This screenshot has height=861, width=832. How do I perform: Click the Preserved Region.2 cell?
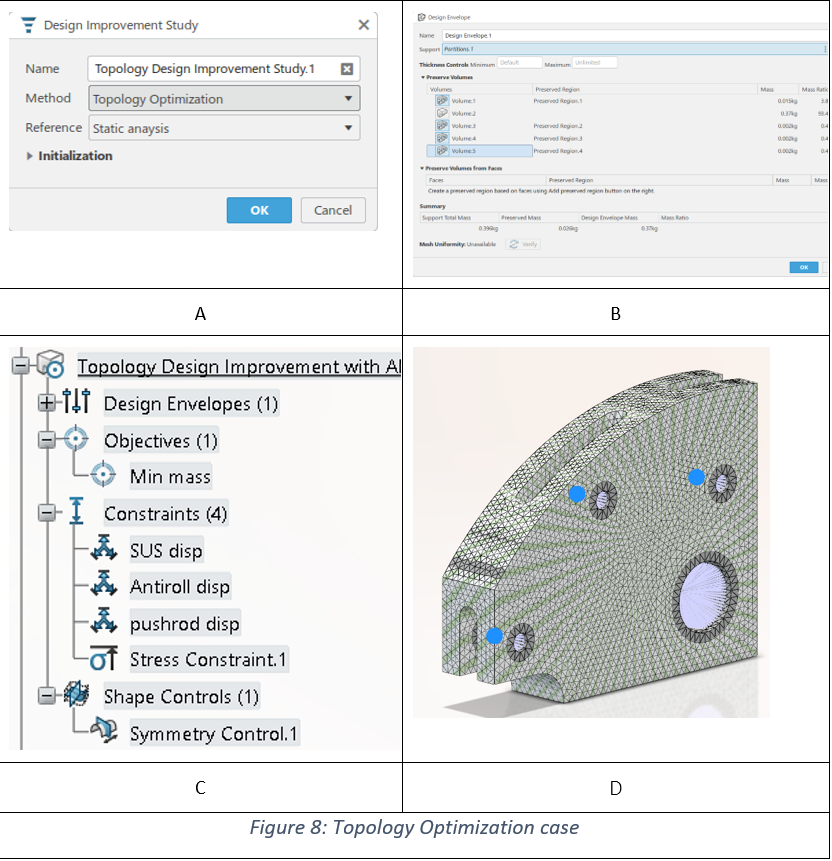tap(557, 126)
